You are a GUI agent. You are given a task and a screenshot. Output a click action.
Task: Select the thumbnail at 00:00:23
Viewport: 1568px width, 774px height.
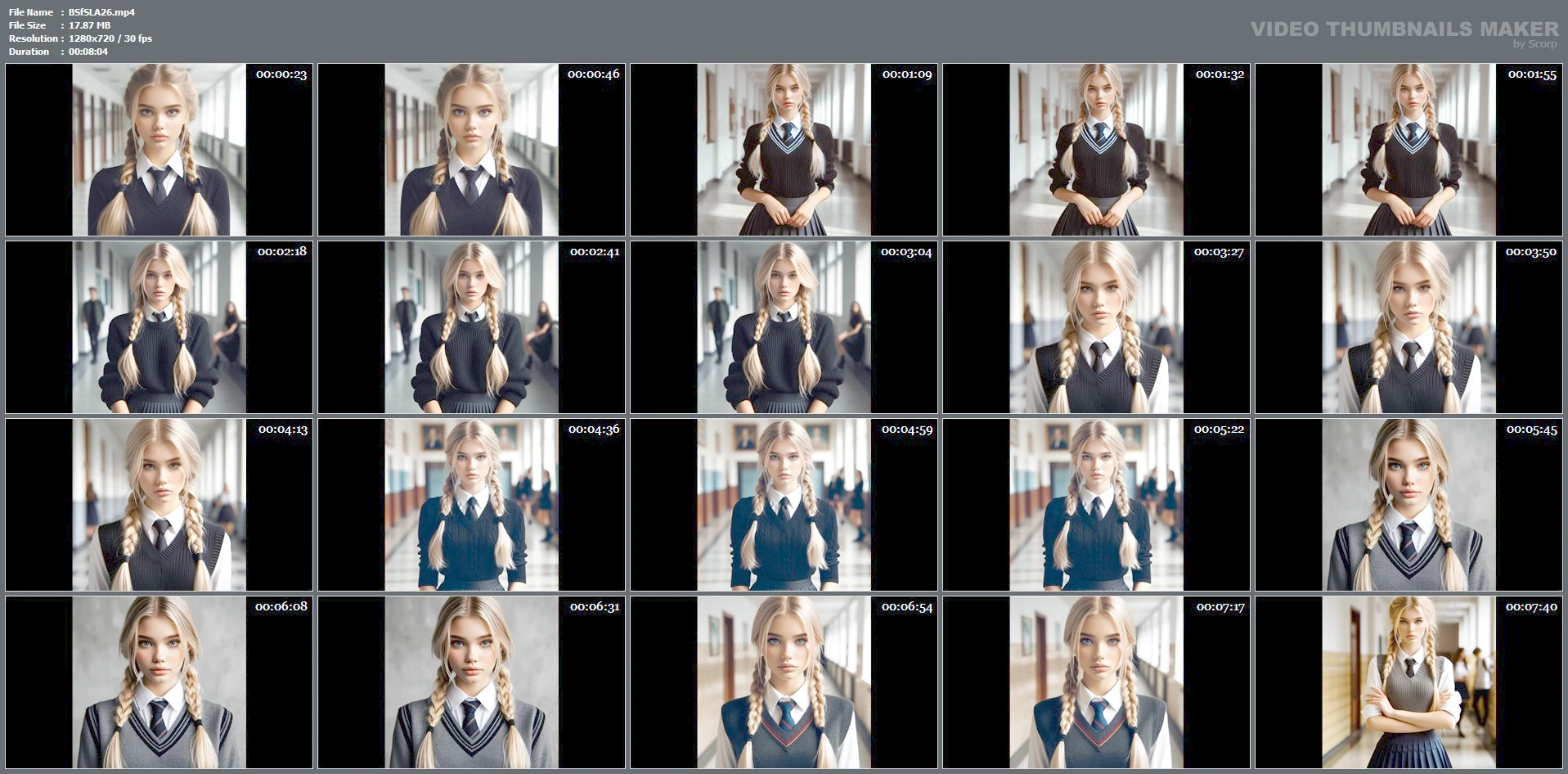pyautogui.click(x=159, y=150)
